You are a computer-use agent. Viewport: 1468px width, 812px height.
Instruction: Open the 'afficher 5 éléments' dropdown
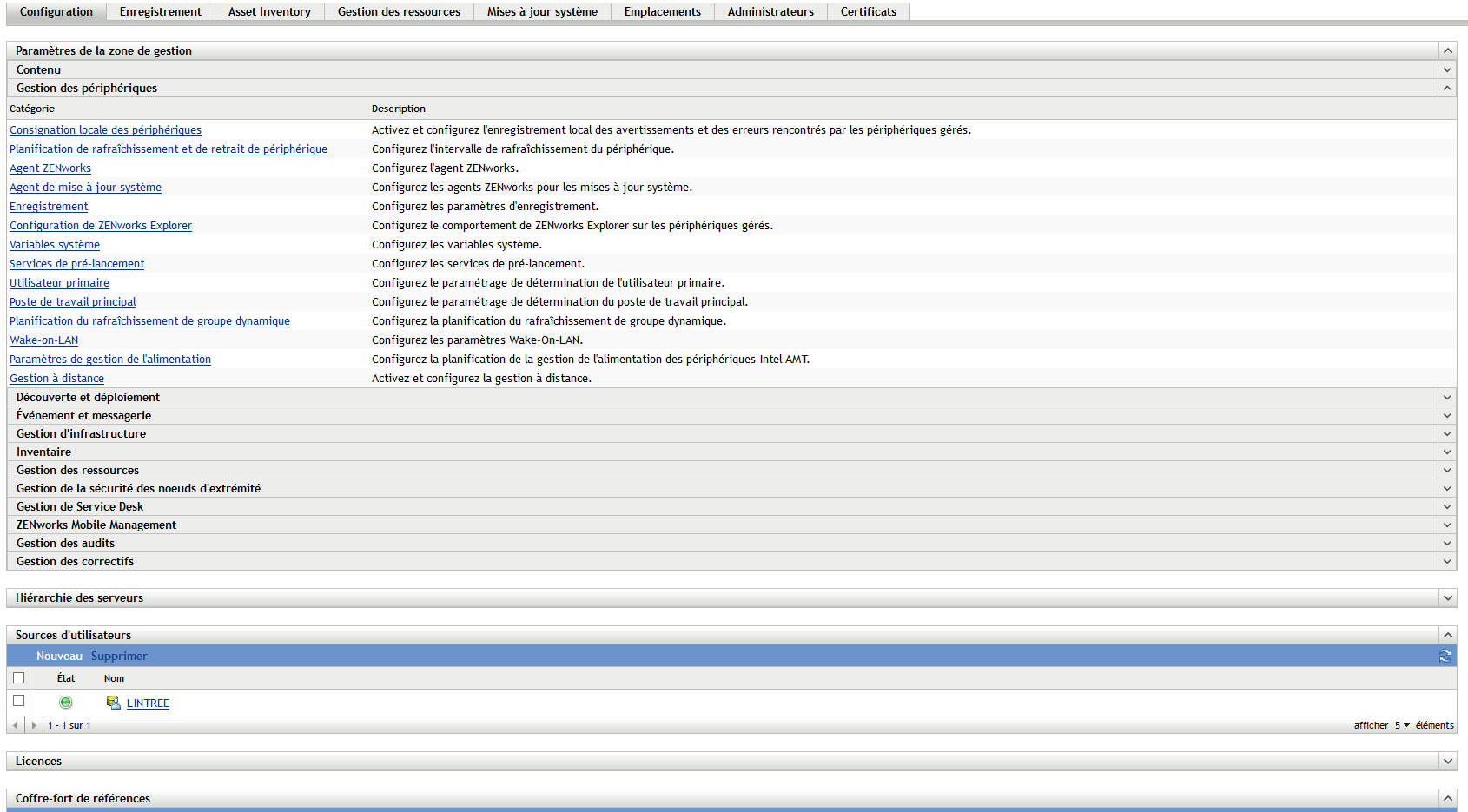point(1408,724)
